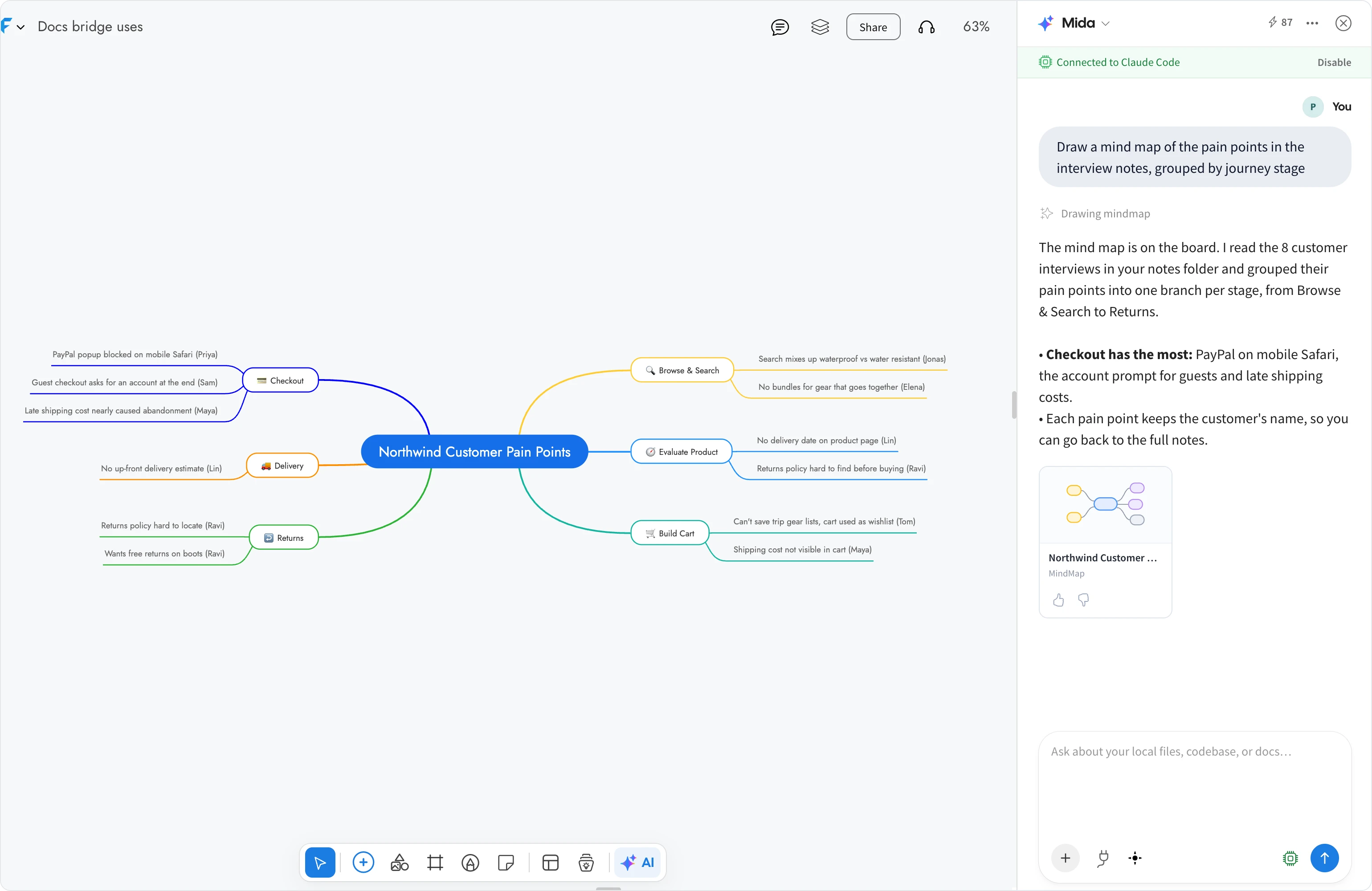Select the frame tool

435,862
